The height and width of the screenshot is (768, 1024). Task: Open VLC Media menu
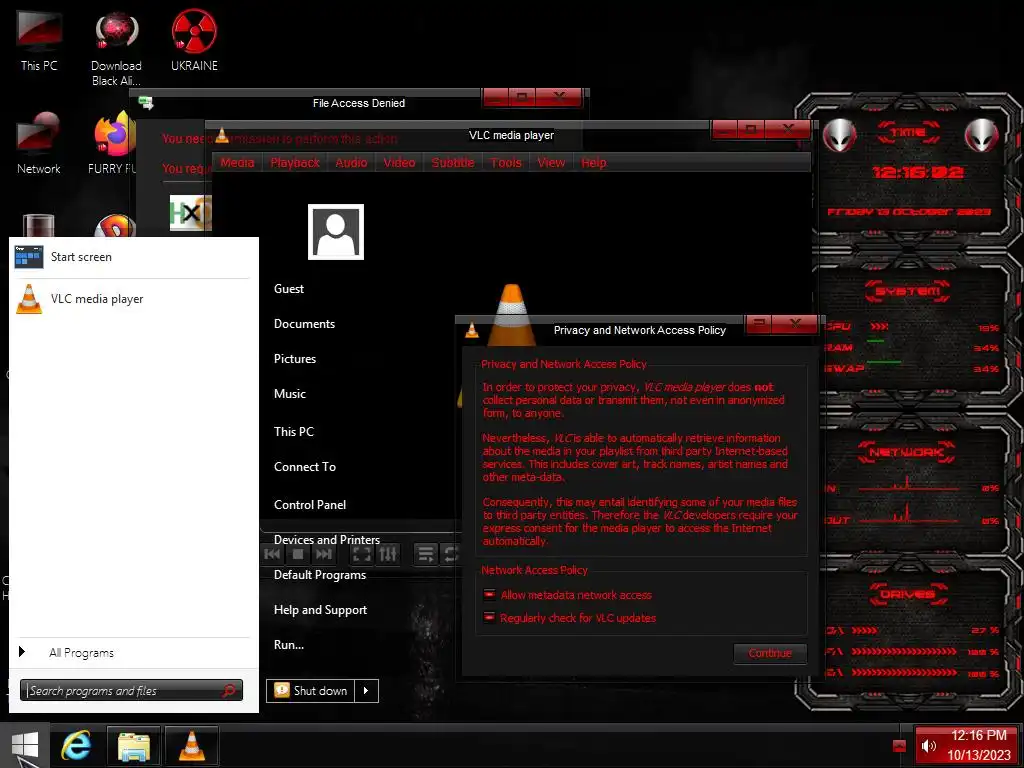pos(237,163)
